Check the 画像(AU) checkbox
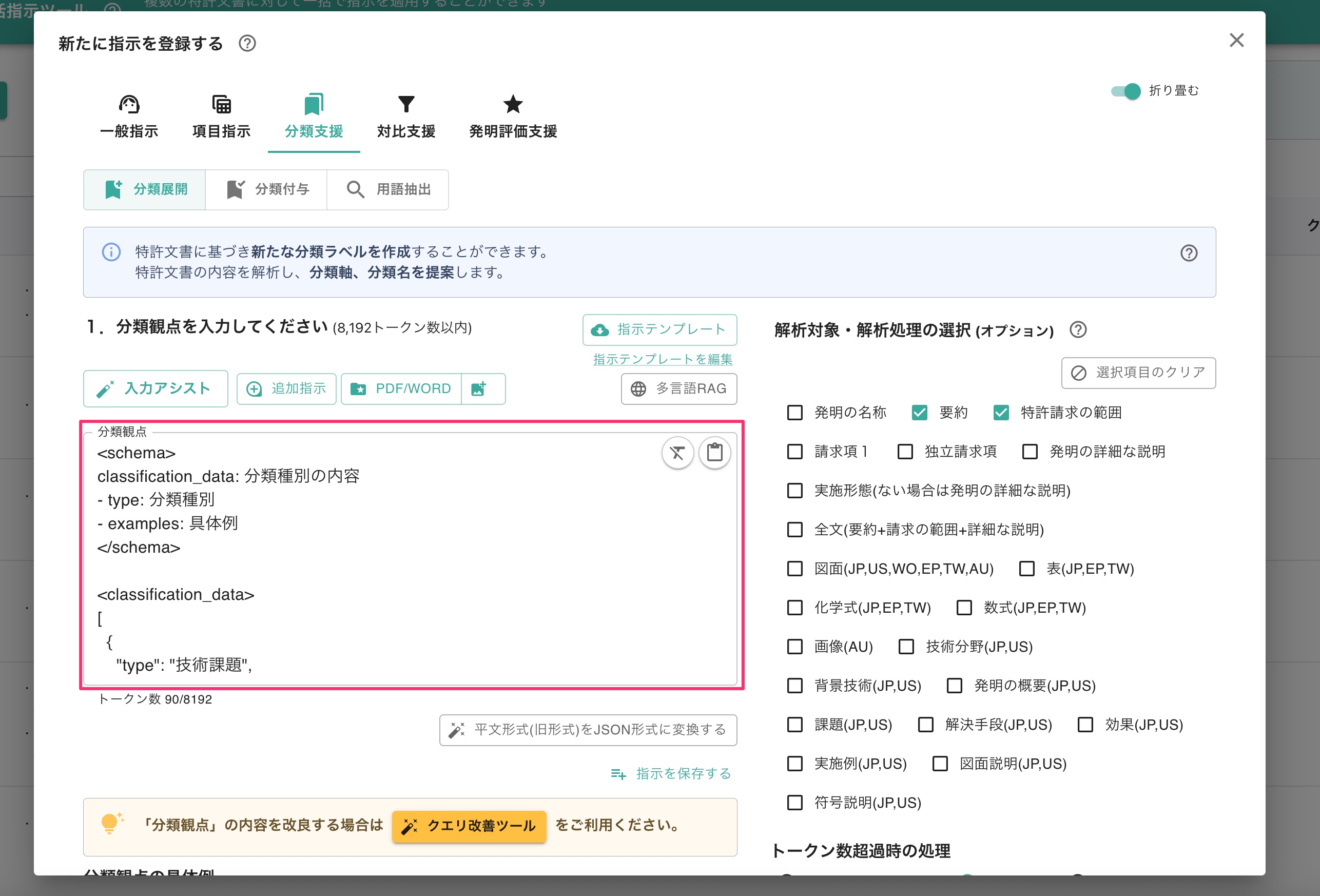This screenshot has height=896, width=1320. [794, 647]
